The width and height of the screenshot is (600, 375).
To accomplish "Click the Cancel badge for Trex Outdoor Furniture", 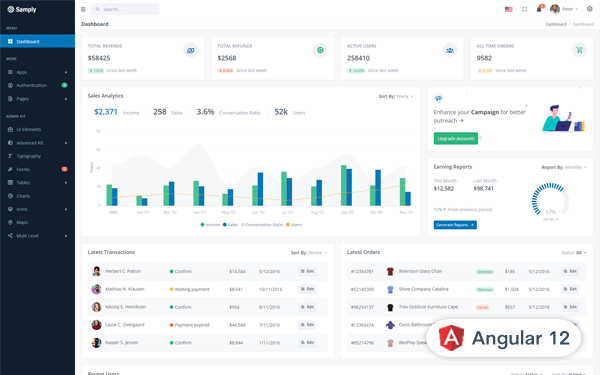I will tap(483, 307).
